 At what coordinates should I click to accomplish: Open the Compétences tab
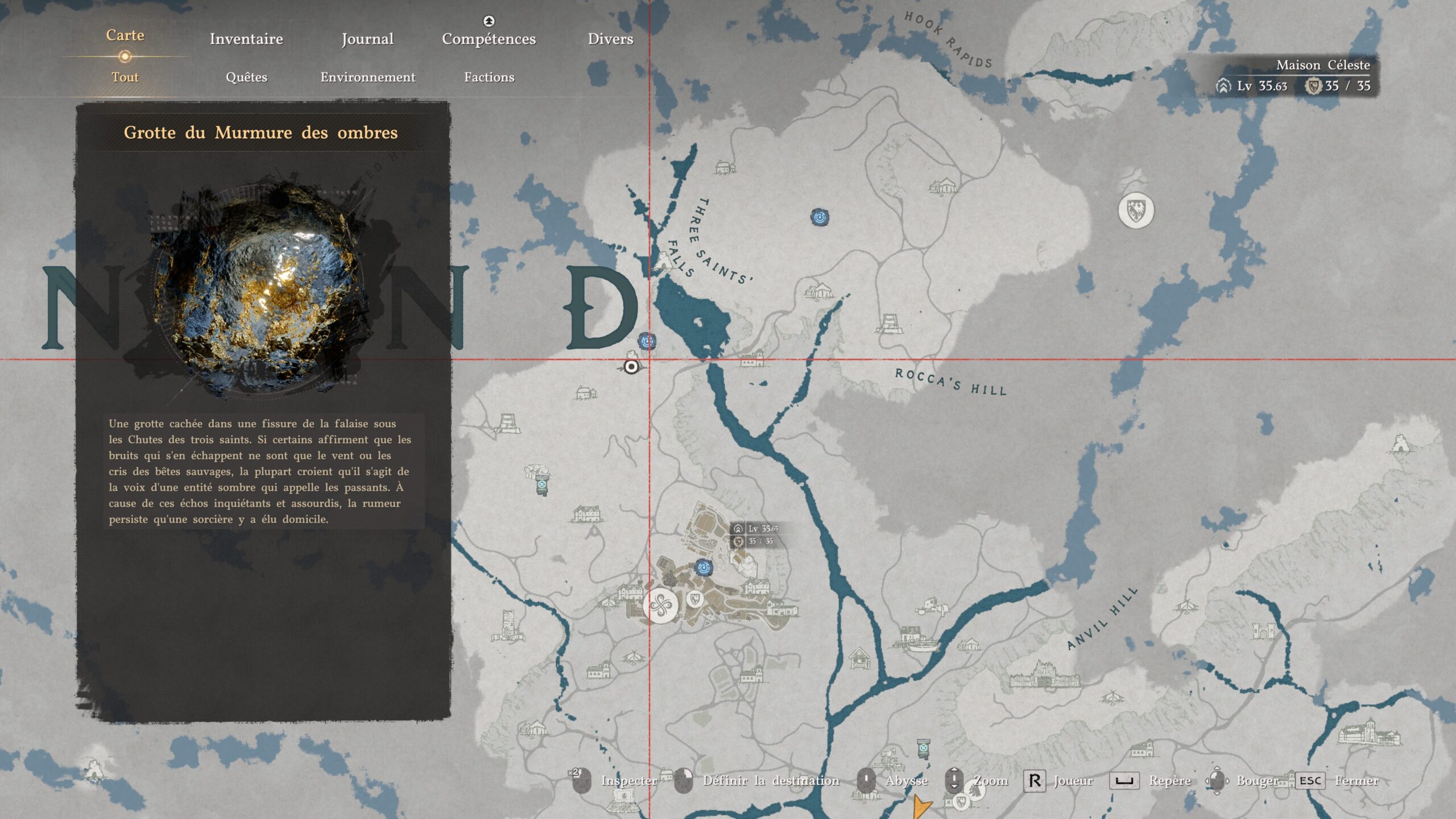click(x=489, y=39)
